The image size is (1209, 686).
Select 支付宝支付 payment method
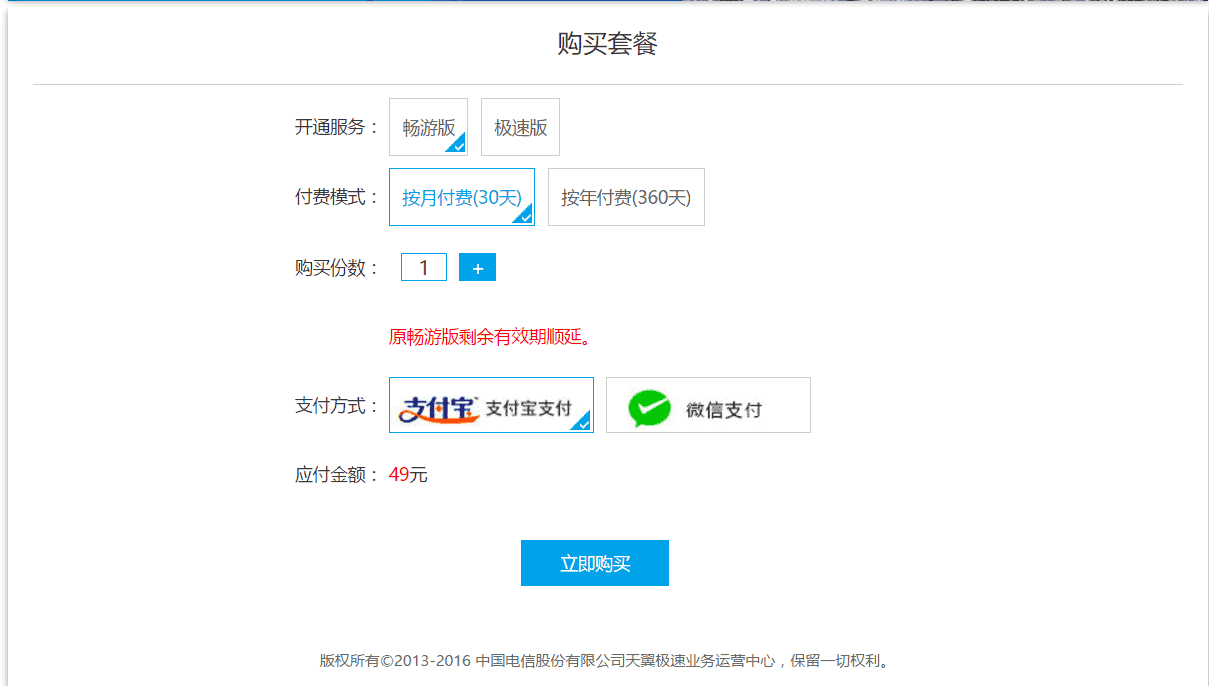(x=491, y=405)
